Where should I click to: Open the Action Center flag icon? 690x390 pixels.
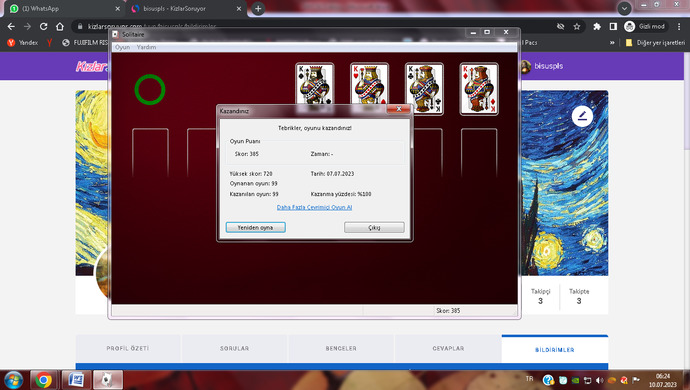coord(636,380)
